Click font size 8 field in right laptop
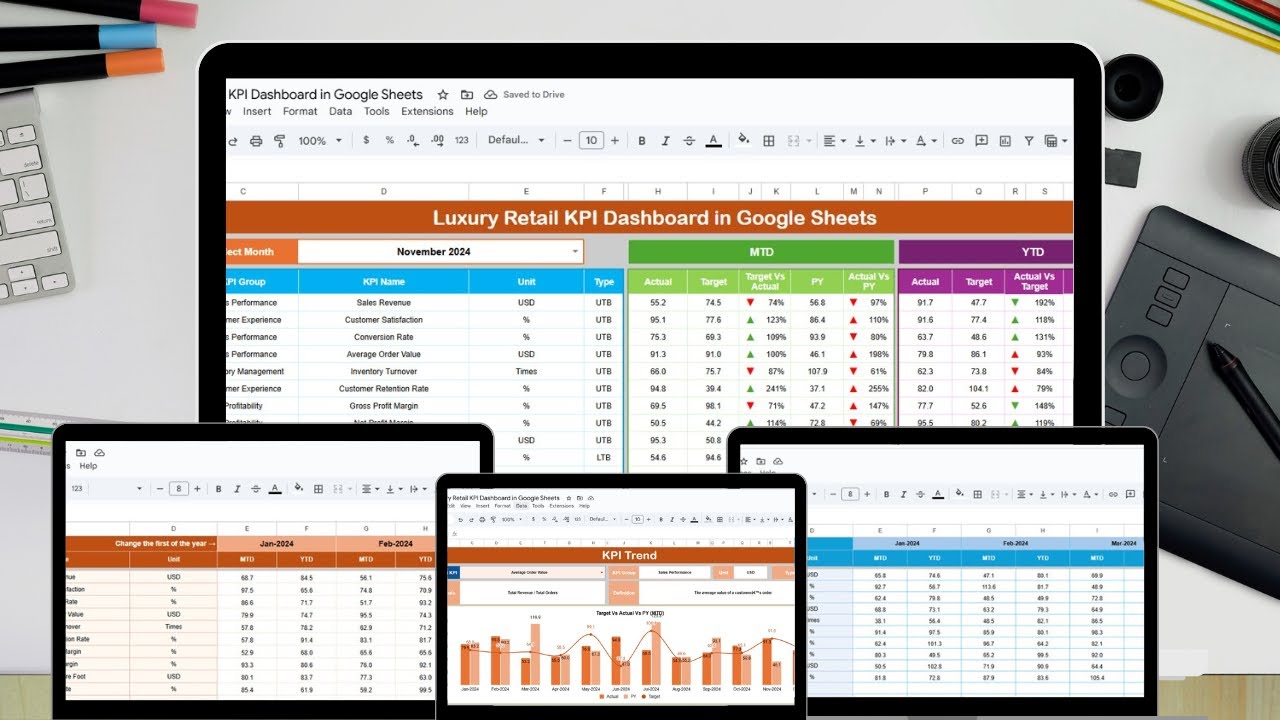1280x720 pixels. [849, 494]
